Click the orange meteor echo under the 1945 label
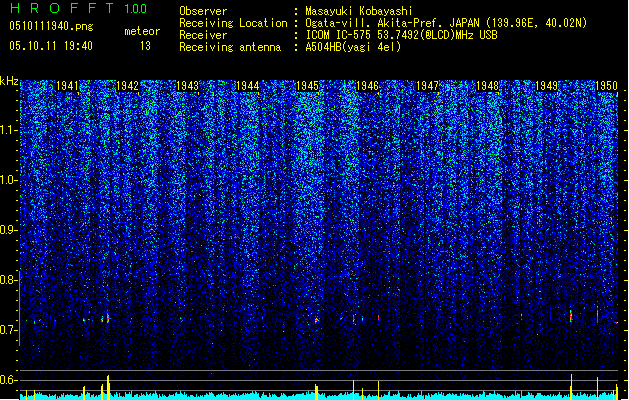The height and width of the screenshot is (400, 629). tap(317, 320)
